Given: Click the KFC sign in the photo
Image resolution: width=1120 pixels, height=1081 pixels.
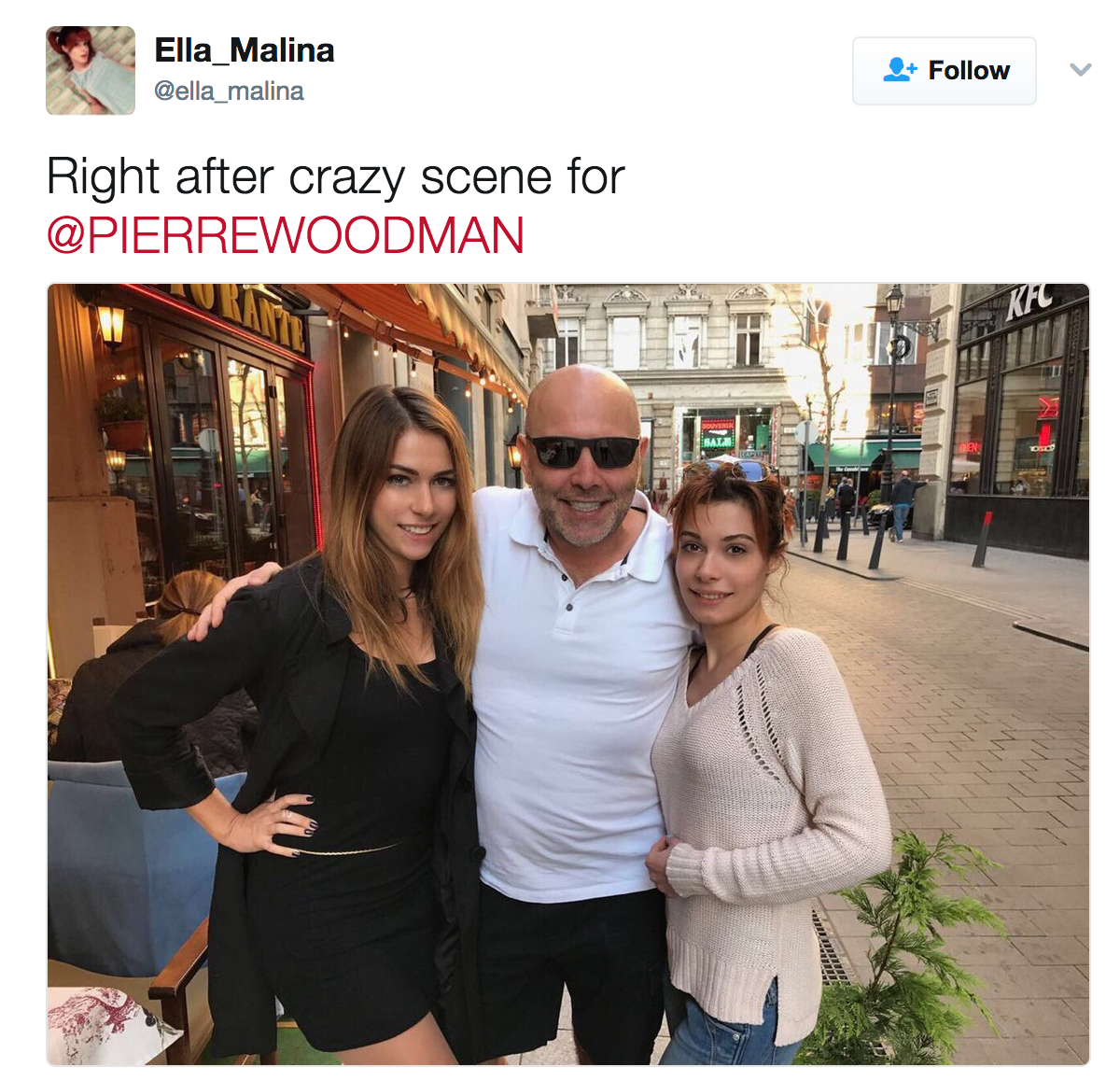Looking at the screenshot, I should [1029, 302].
